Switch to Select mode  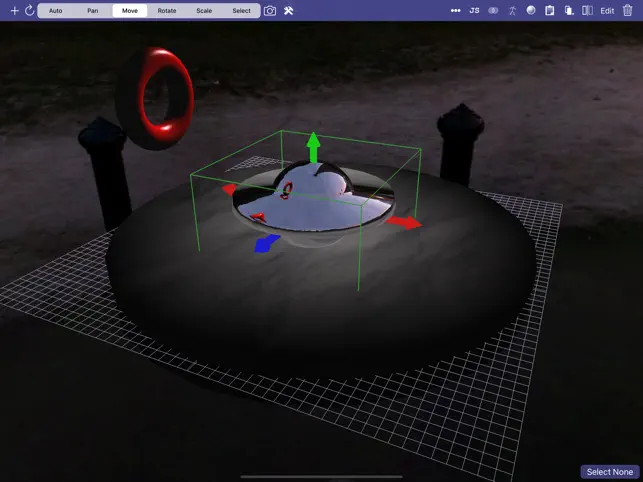point(241,11)
